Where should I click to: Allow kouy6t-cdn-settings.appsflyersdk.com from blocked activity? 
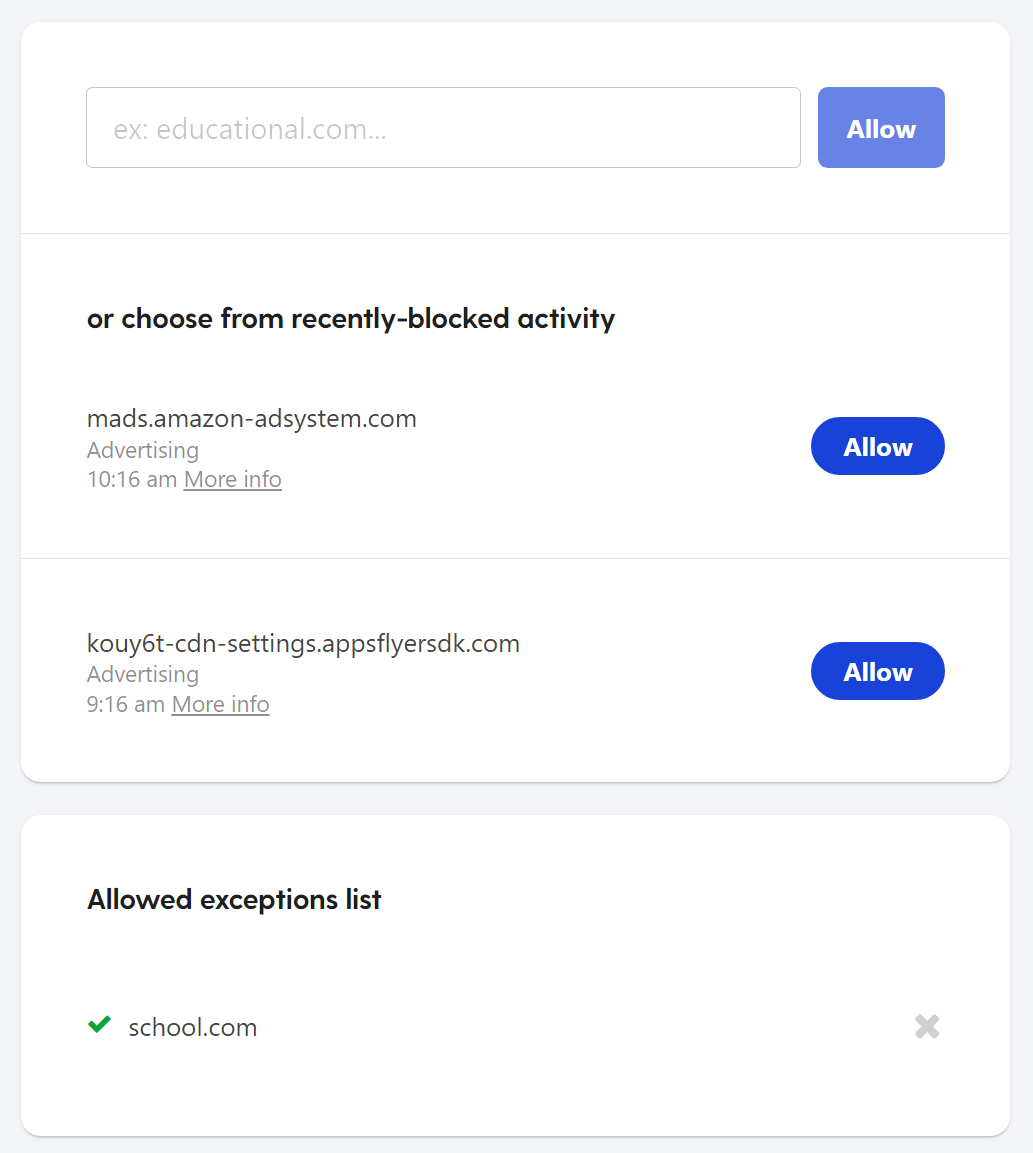pos(877,671)
